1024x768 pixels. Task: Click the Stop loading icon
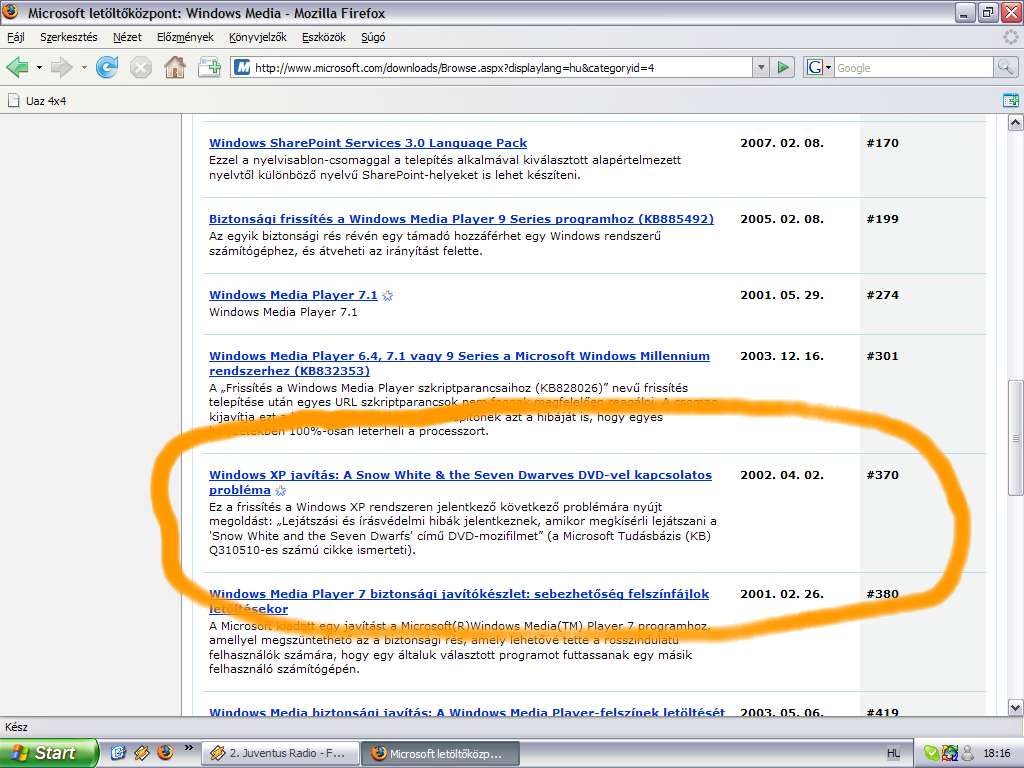(140, 67)
